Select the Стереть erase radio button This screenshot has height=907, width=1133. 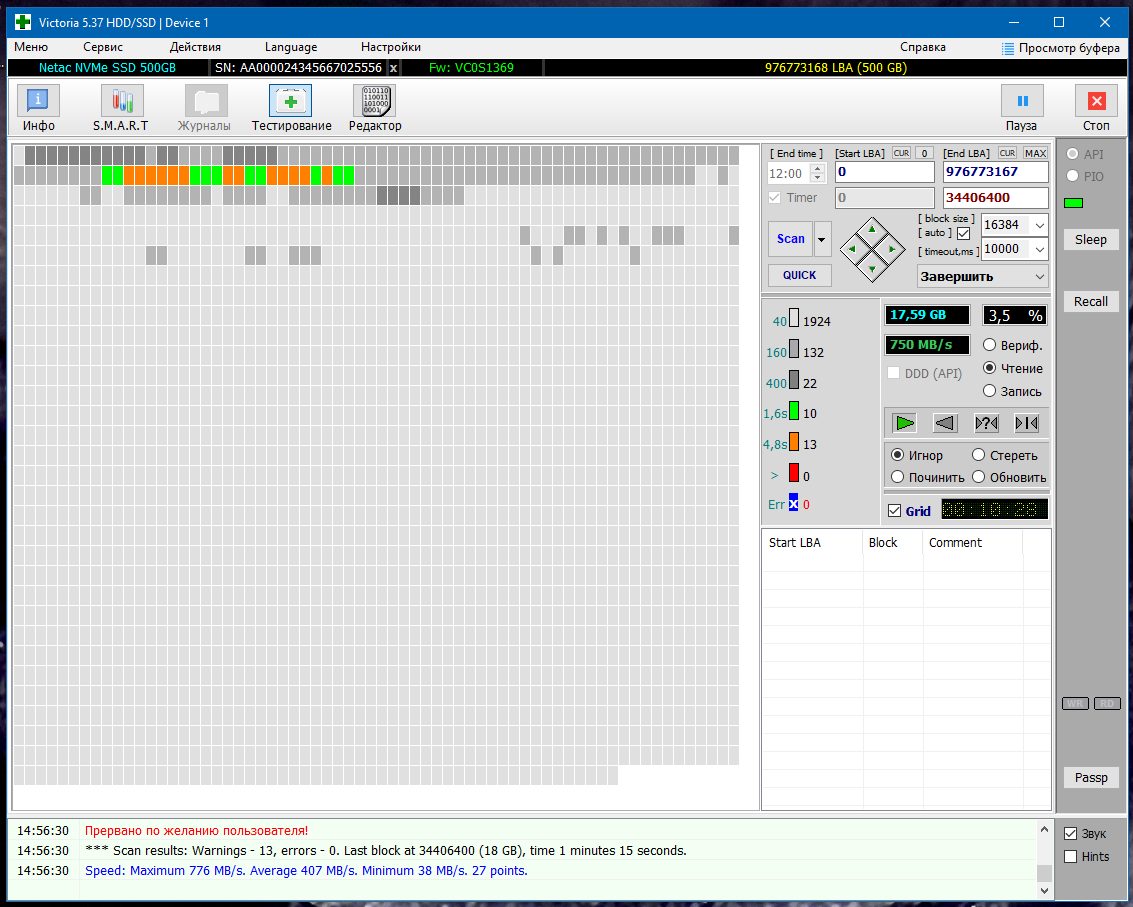pos(978,455)
